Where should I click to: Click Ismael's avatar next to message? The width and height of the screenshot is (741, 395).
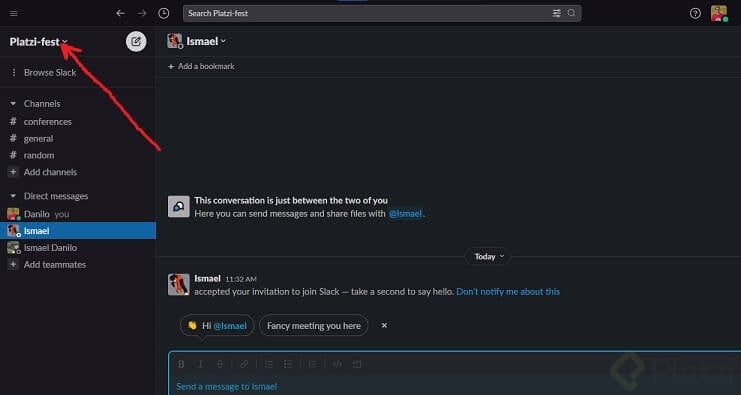[179, 284]
